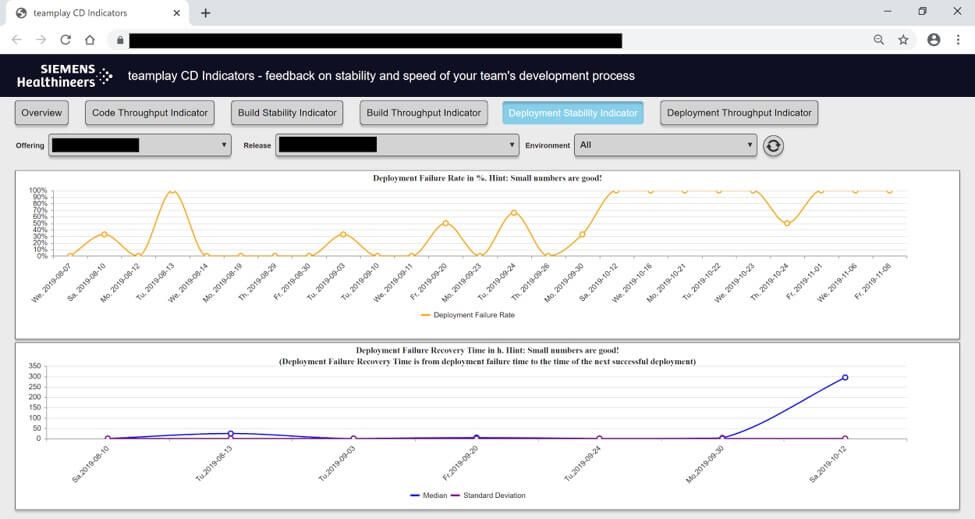Click the Deployment Failure Recovery Time chart title

coord(487,351)
